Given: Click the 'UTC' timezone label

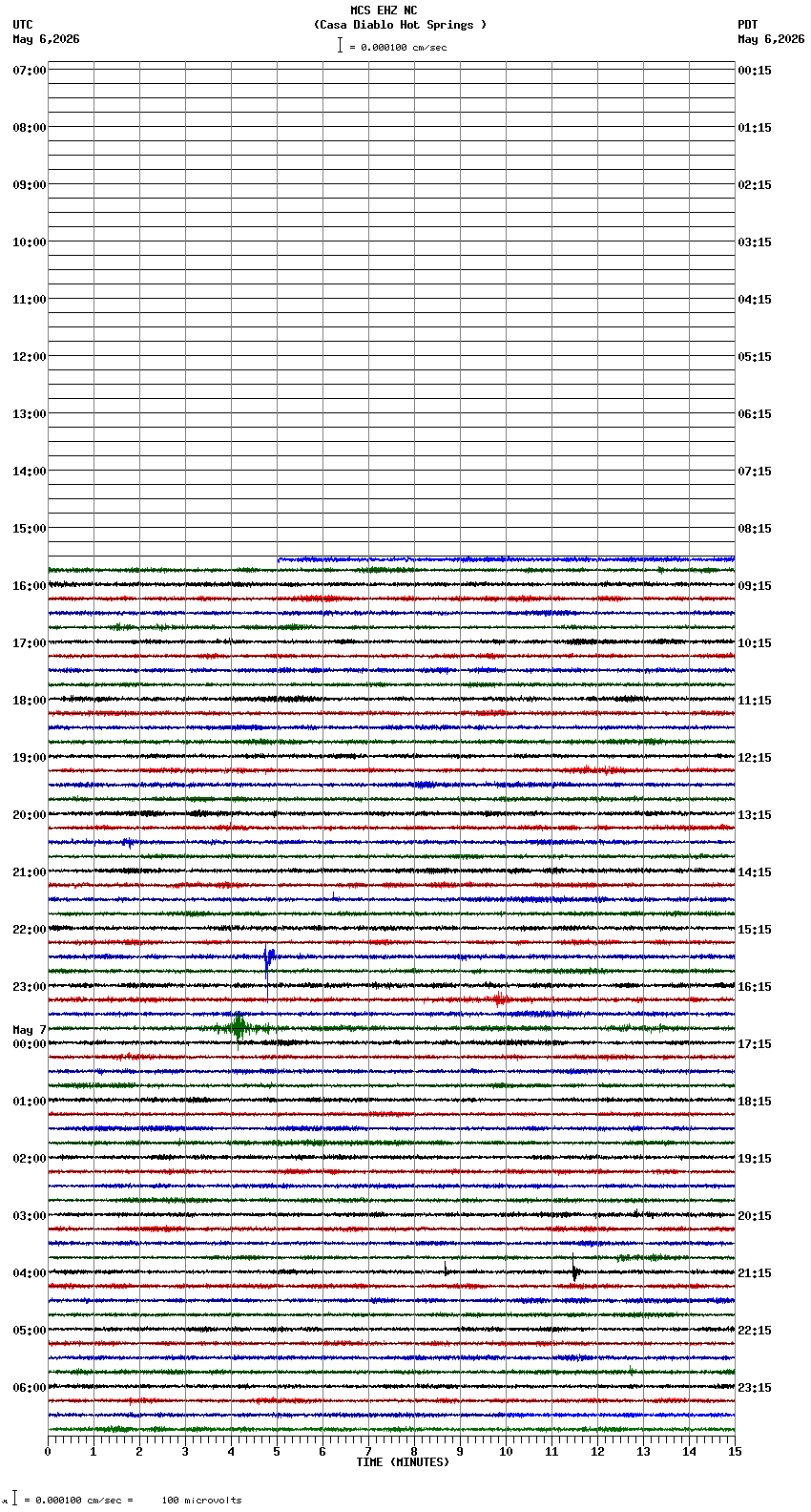Looking at the screenshot, I should (23, 25).
